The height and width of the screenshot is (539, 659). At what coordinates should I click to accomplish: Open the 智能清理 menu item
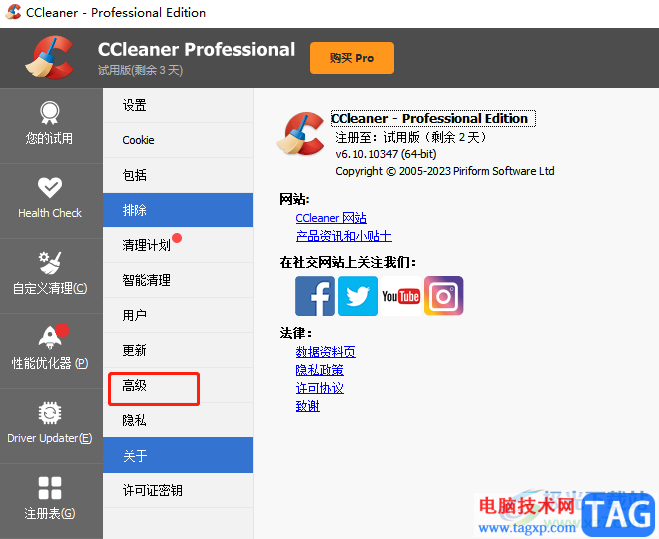(x=178, y=280)
